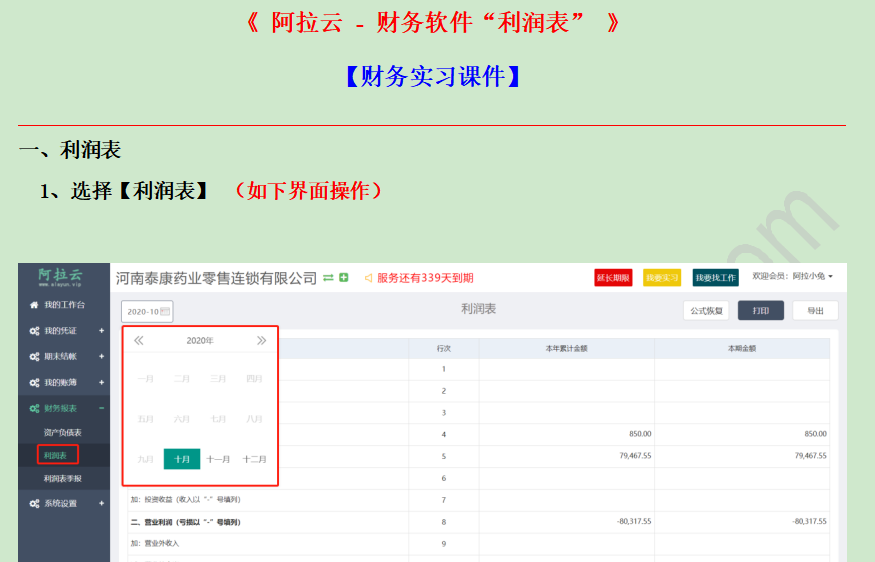The width and height of the screenshot is (875, 562).
Task: Open the 财务报表 menu label
Action: 60,409
